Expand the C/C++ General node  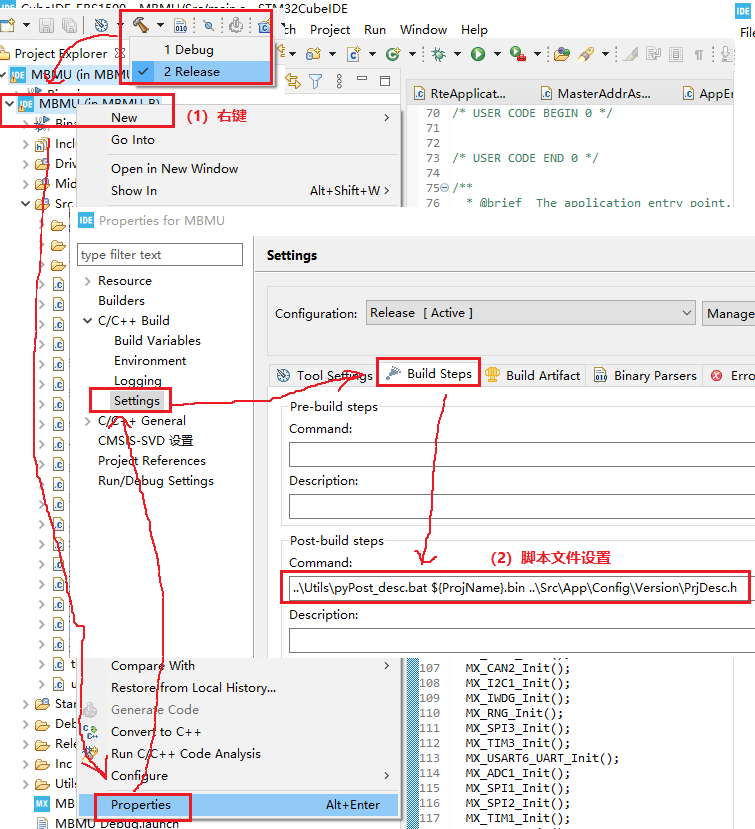88,421
